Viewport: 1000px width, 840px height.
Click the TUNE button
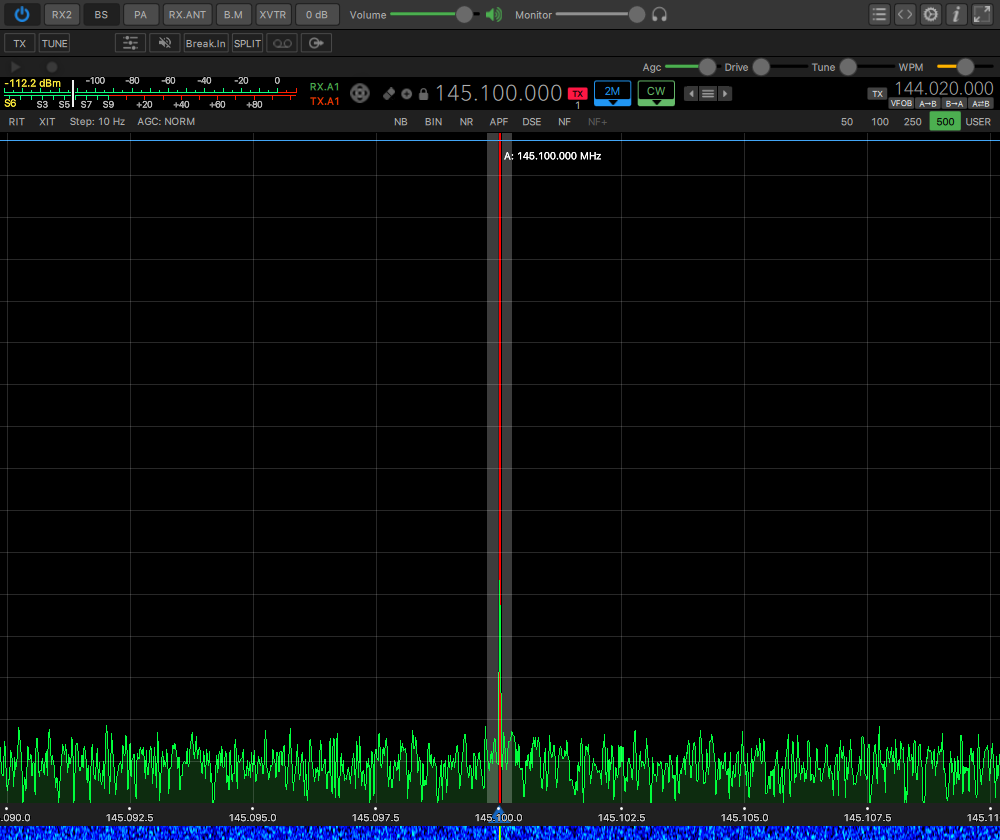pos(54,43)
